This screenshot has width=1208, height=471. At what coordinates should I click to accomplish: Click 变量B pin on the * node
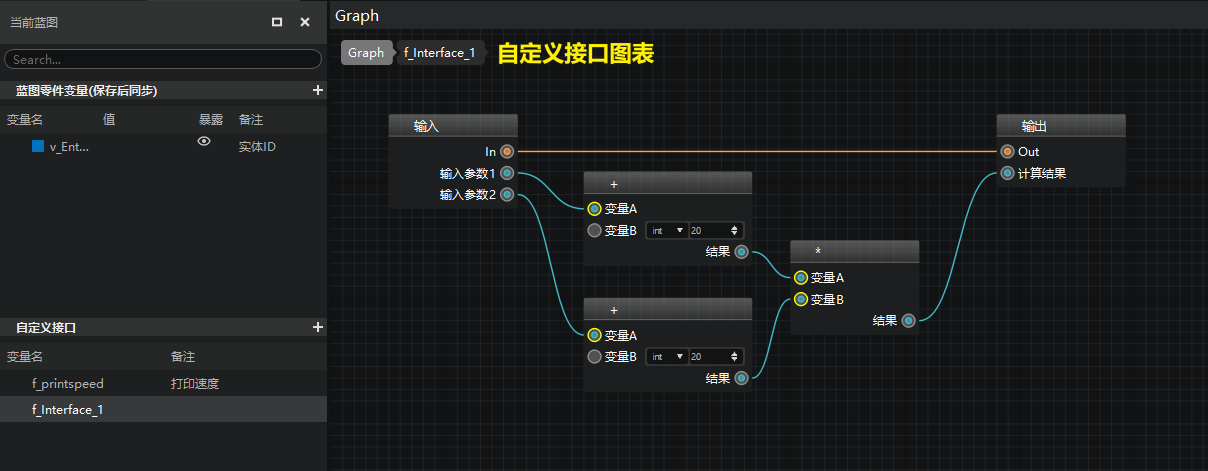tap(801, 299)
